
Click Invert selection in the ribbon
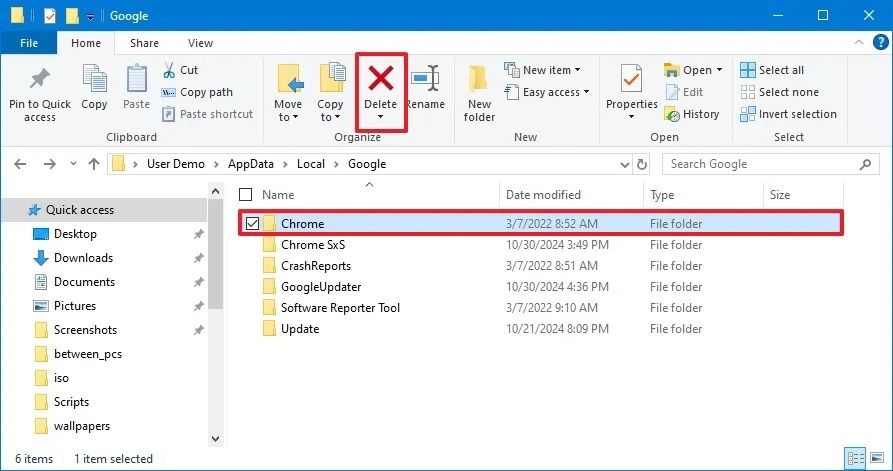point(788,114)
